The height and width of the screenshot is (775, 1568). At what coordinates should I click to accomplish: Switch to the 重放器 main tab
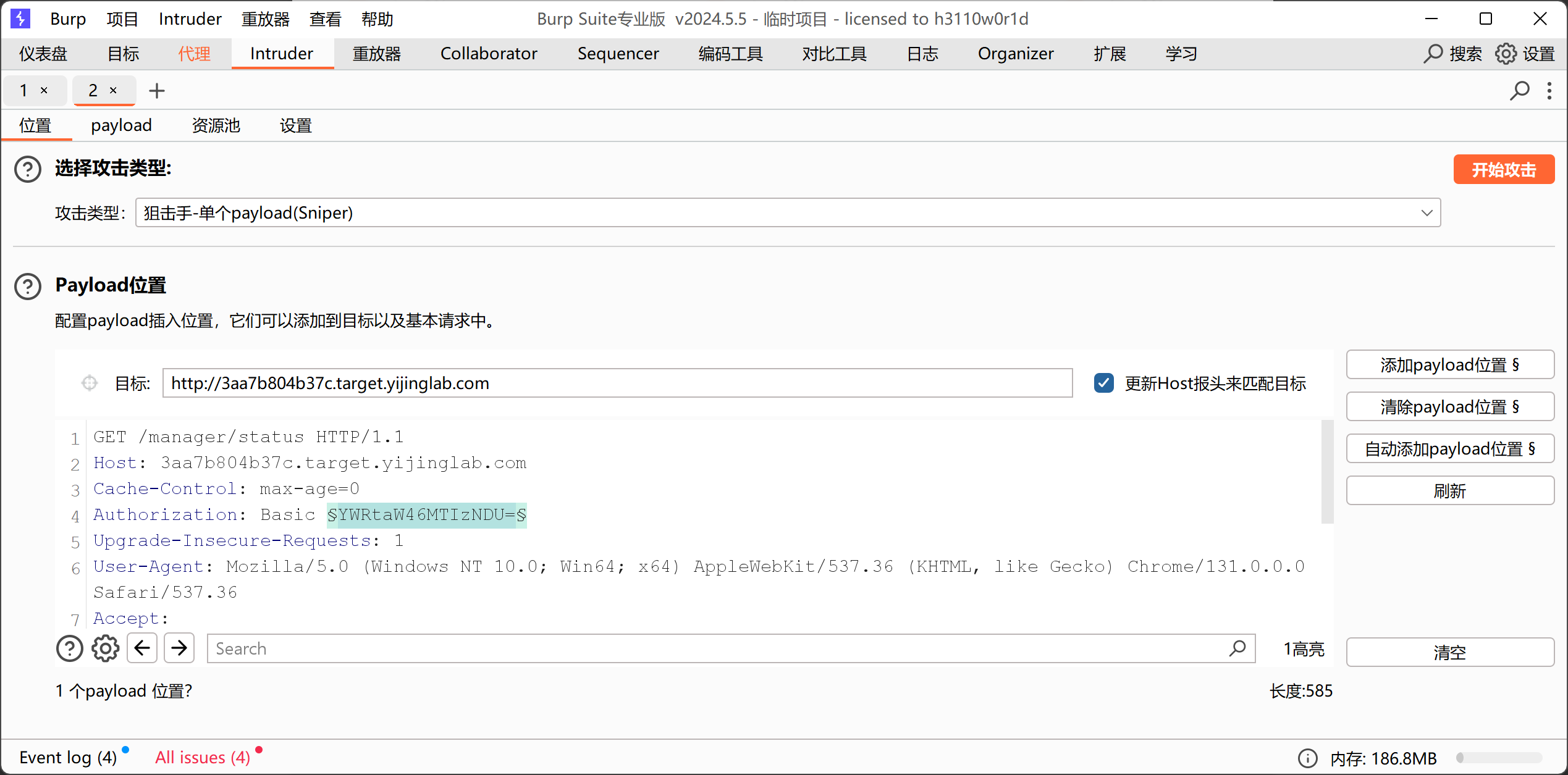coord(376,54)
